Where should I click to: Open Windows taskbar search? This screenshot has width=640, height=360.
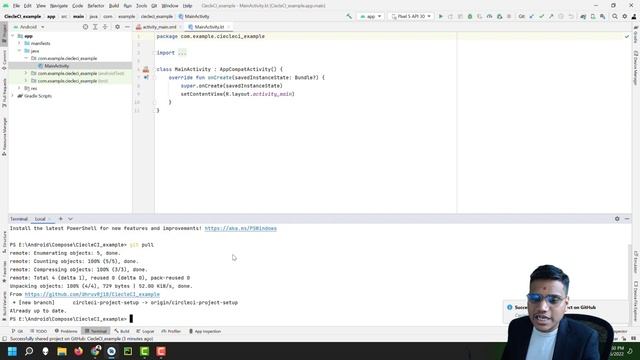pos(29,351)
